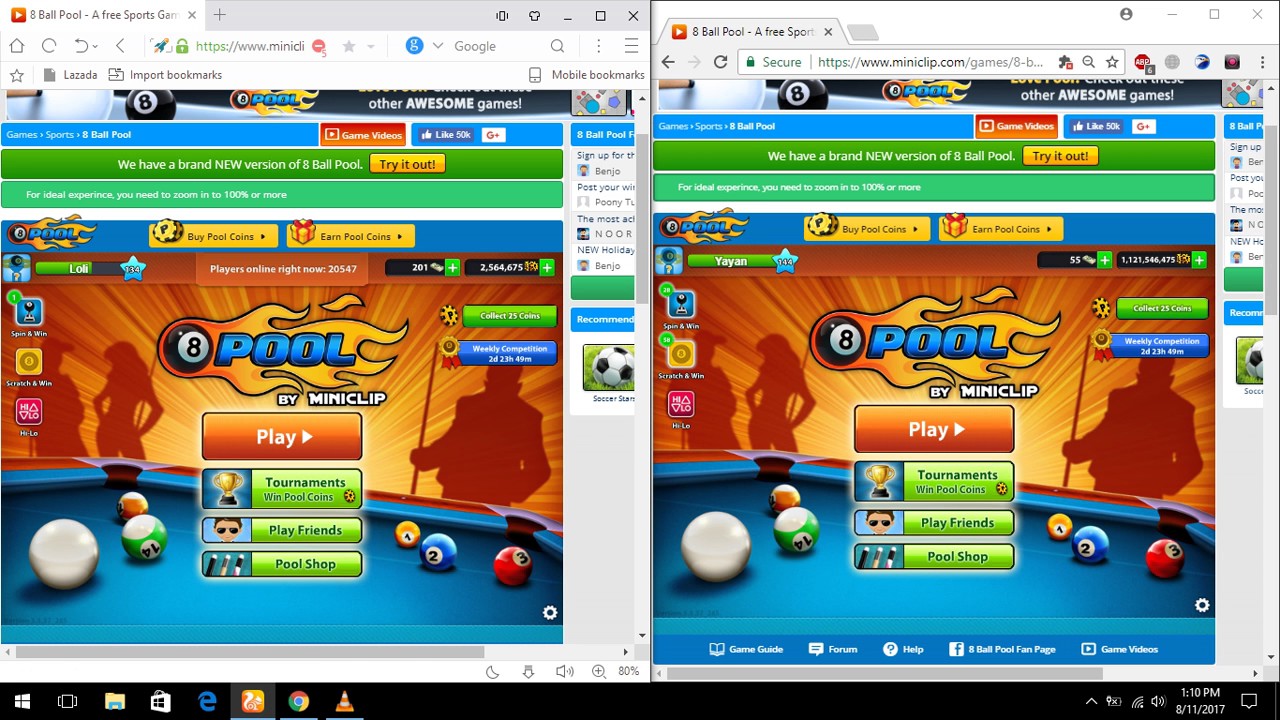The height and width of the screenshot is (720, 1280).
Task: Open Game Videos tab in left window
Action: [x=363, y=135]
